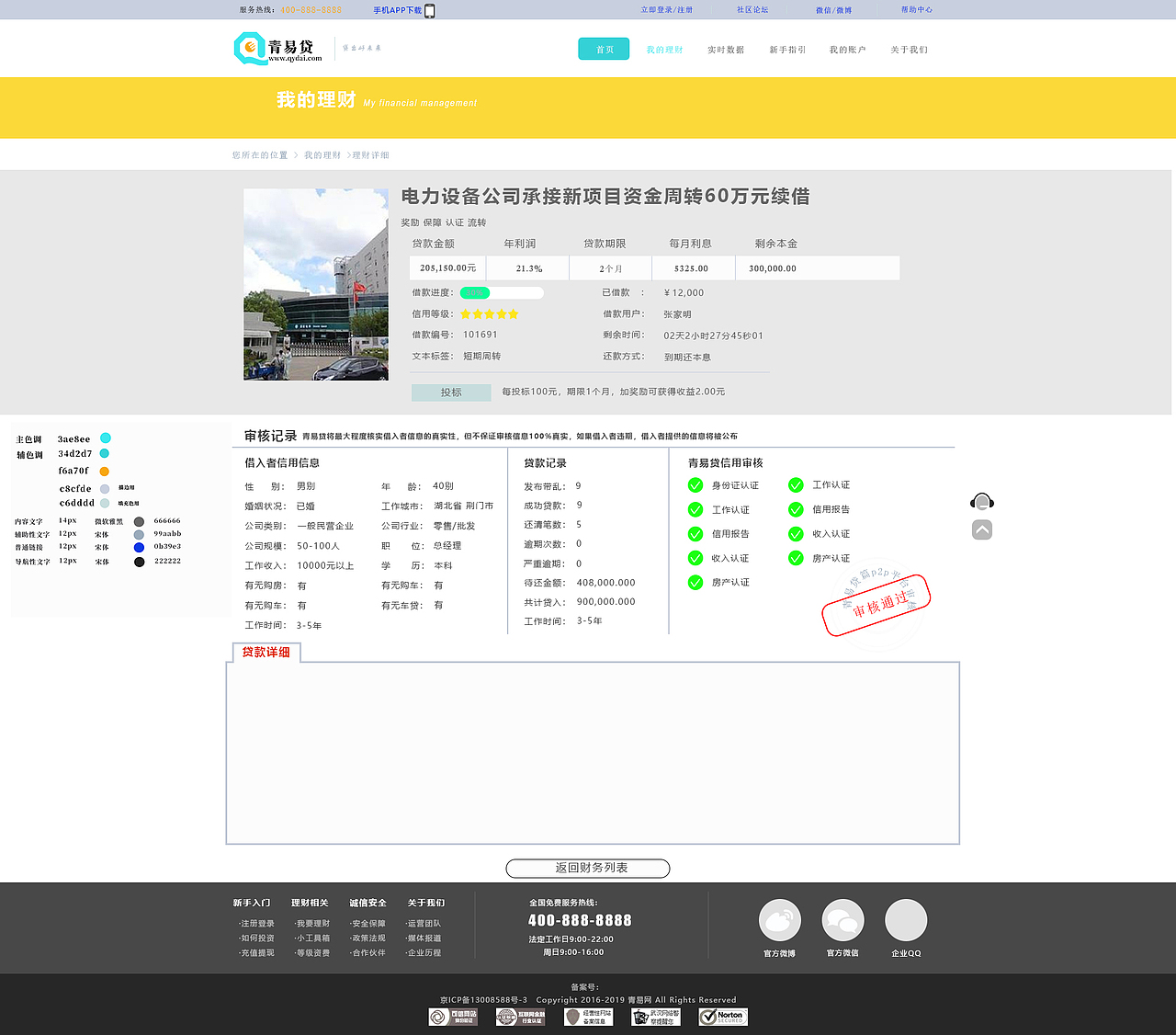
Task: Click the back-to-top arrow icon
Action: click(982, 529)
